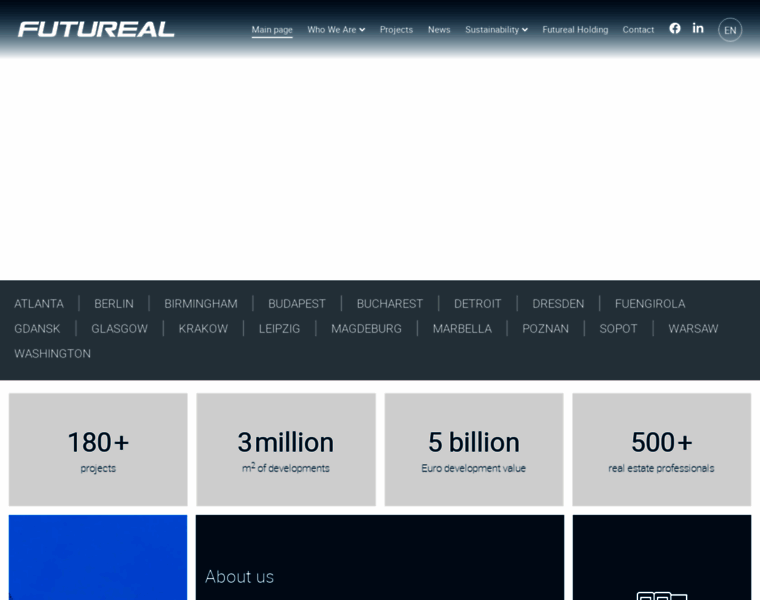This screenshot has height=600, width=760.
Task: Open the News menu item
Action: click(439, 30)
